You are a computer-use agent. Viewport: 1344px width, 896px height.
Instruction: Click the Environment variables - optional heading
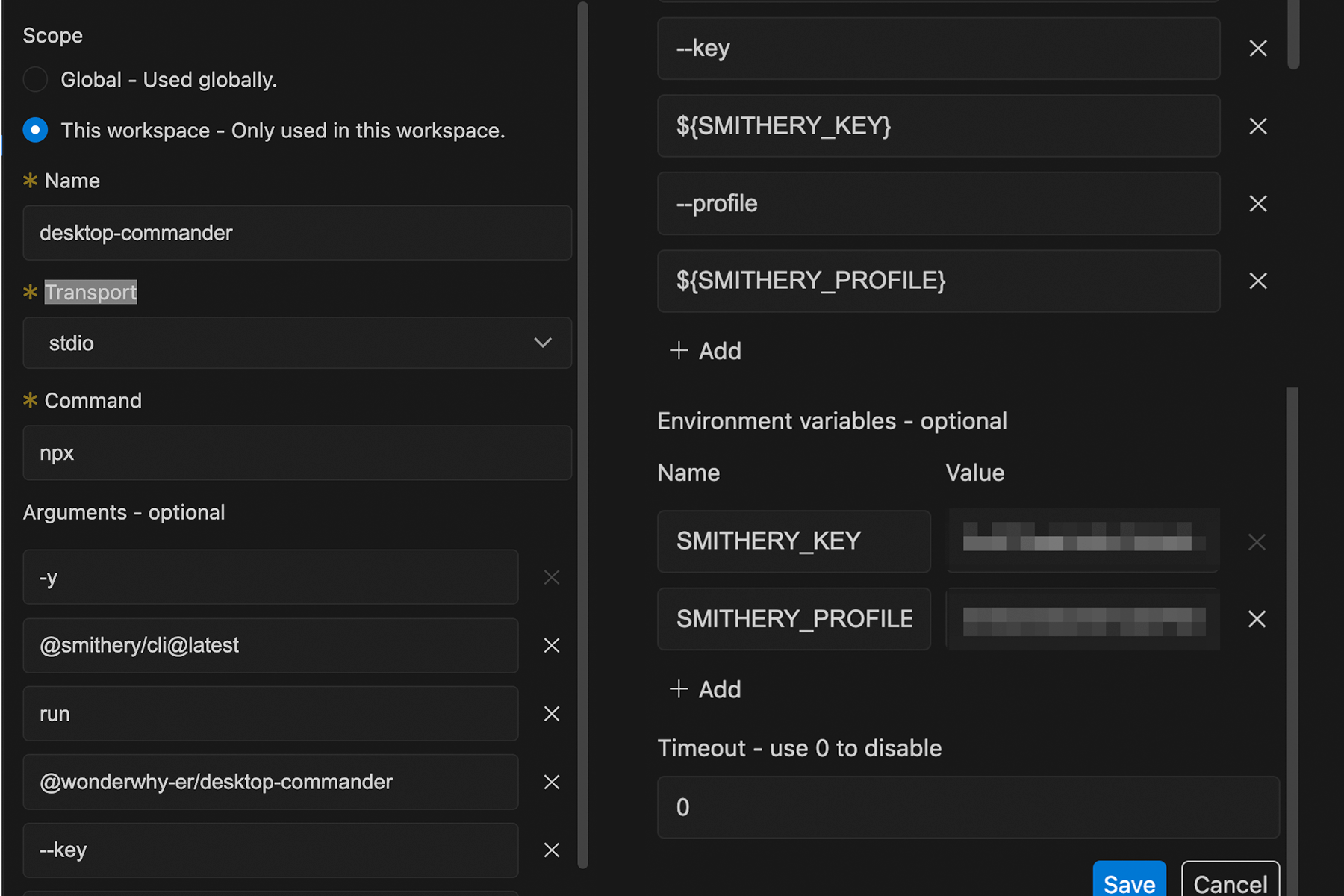[x=832, y=421]
